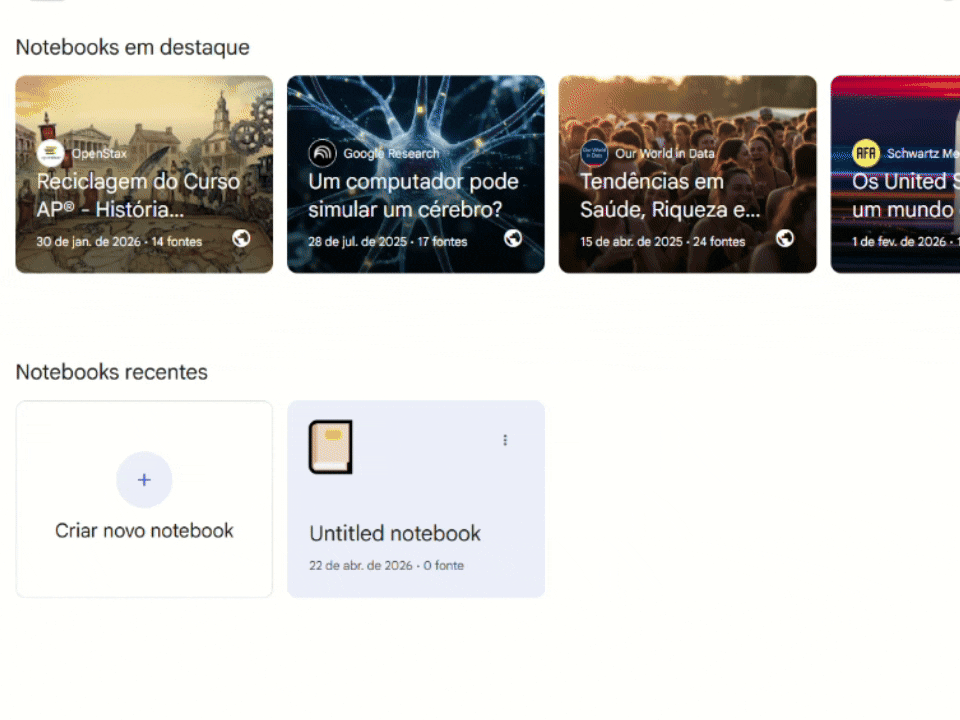Click the book emoji on Untitled notebook
Viewport: 960px width, 720px height.
tap(330, 447)
